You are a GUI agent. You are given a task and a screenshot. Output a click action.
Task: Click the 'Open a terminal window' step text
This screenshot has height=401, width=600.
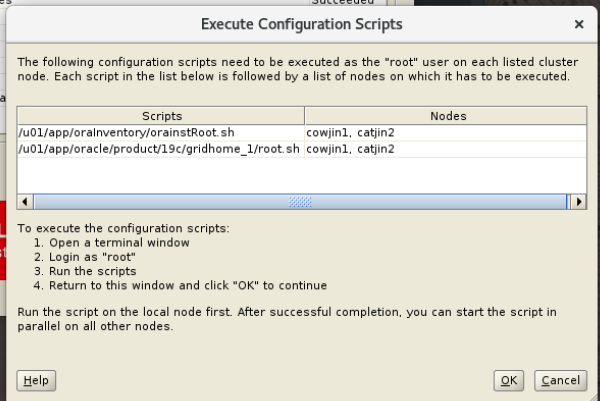[x=119, y=243]
